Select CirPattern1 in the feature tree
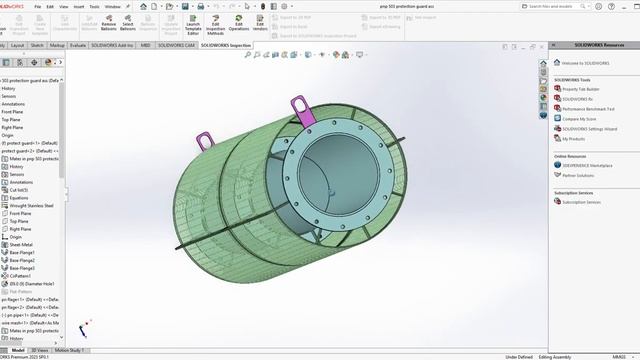Image resolution: width=640 pixels, height=360 pixels. pyautogui.click(x=20, y=276)
